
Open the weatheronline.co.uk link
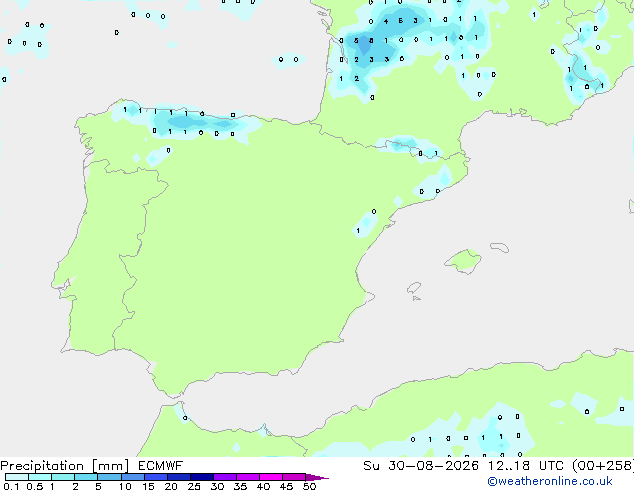pos(550,481)
